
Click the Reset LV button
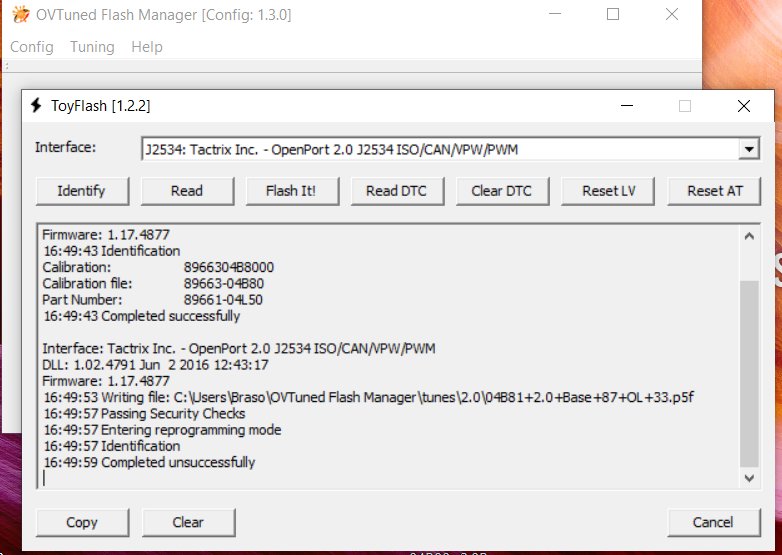pyautogui.click(x=607, y=191)
